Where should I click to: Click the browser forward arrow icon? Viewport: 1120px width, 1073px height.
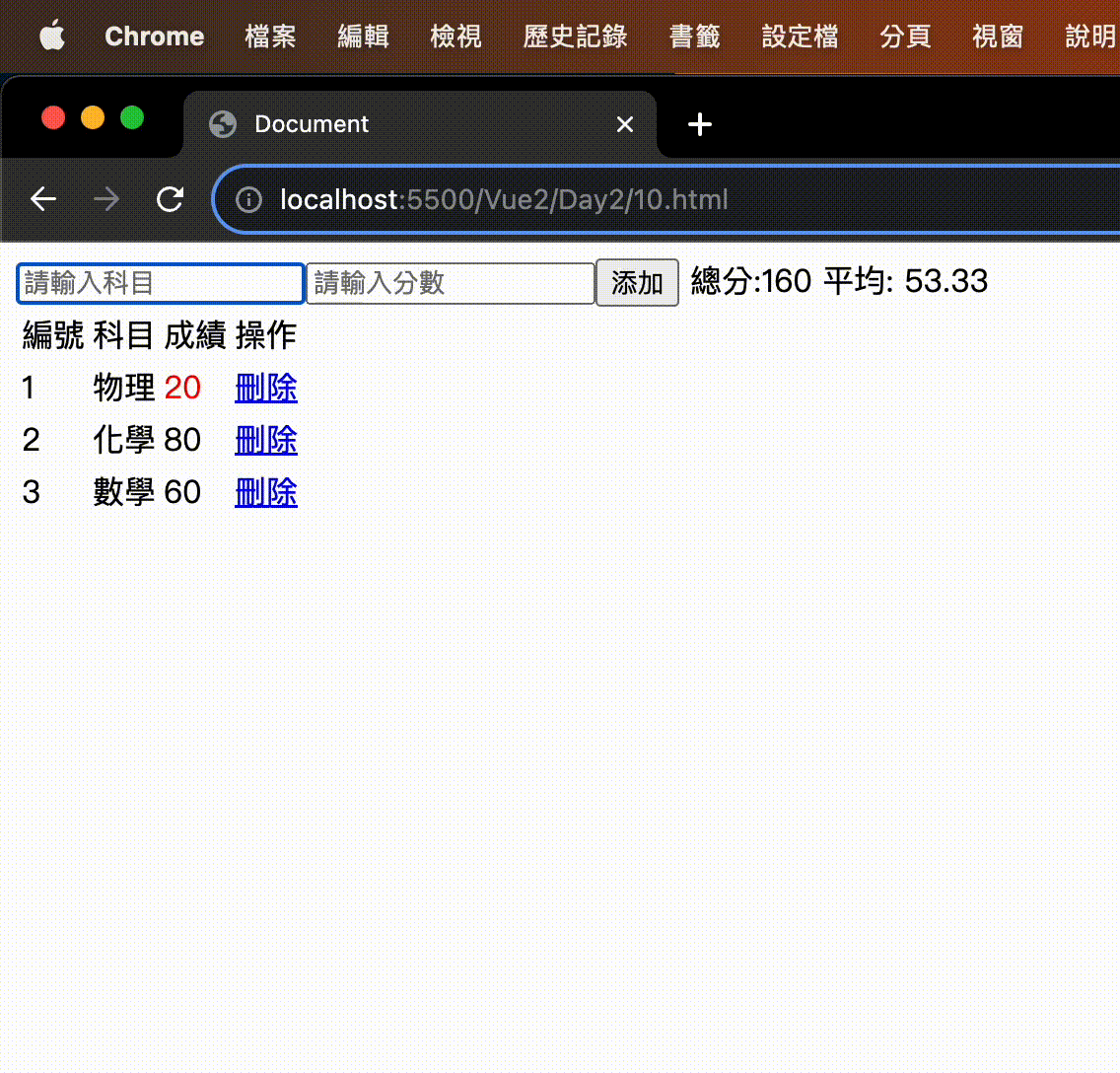[105, 199]
